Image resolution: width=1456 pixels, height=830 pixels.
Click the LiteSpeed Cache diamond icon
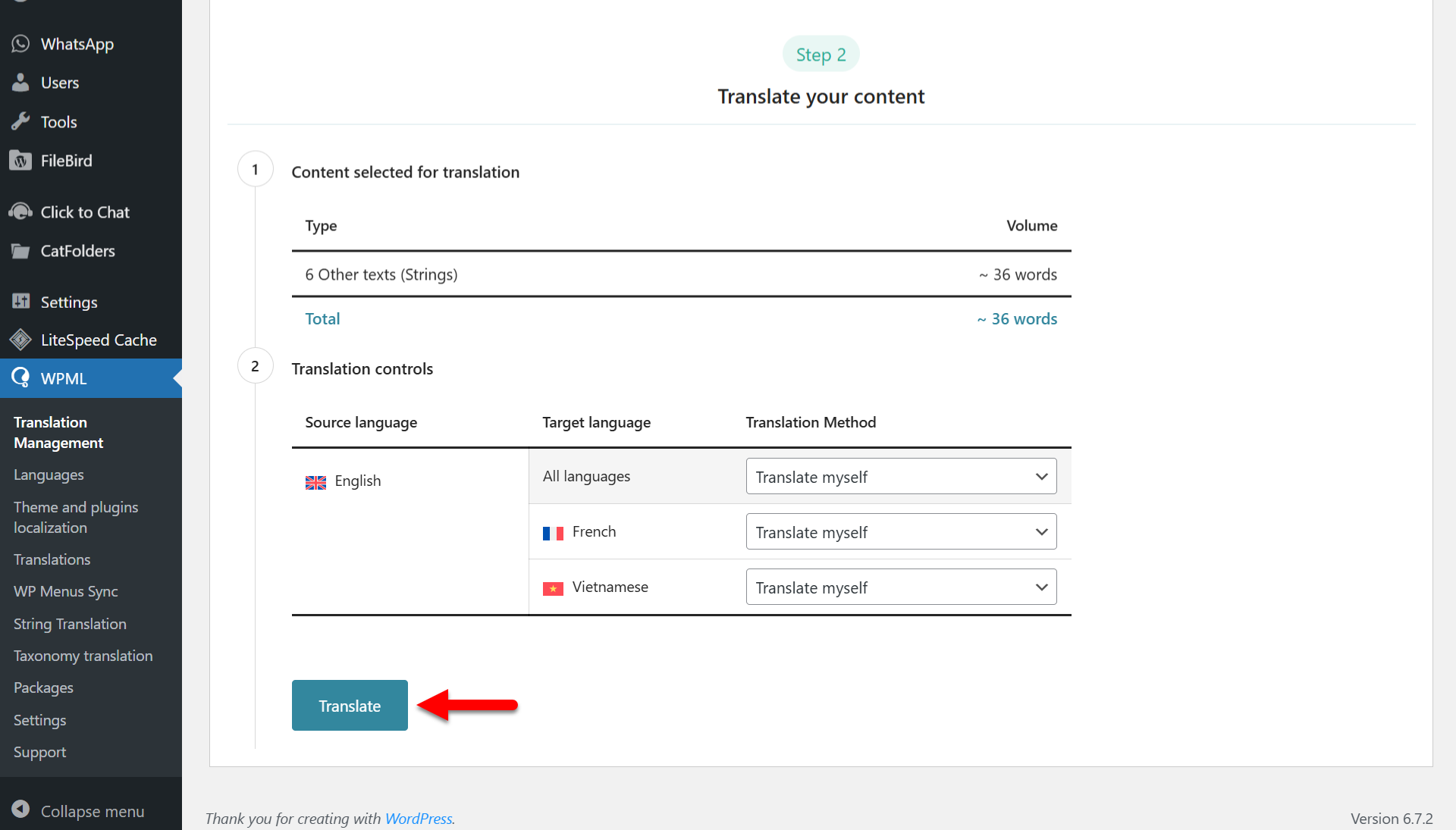pyautogui.click(x=20, y=340)
